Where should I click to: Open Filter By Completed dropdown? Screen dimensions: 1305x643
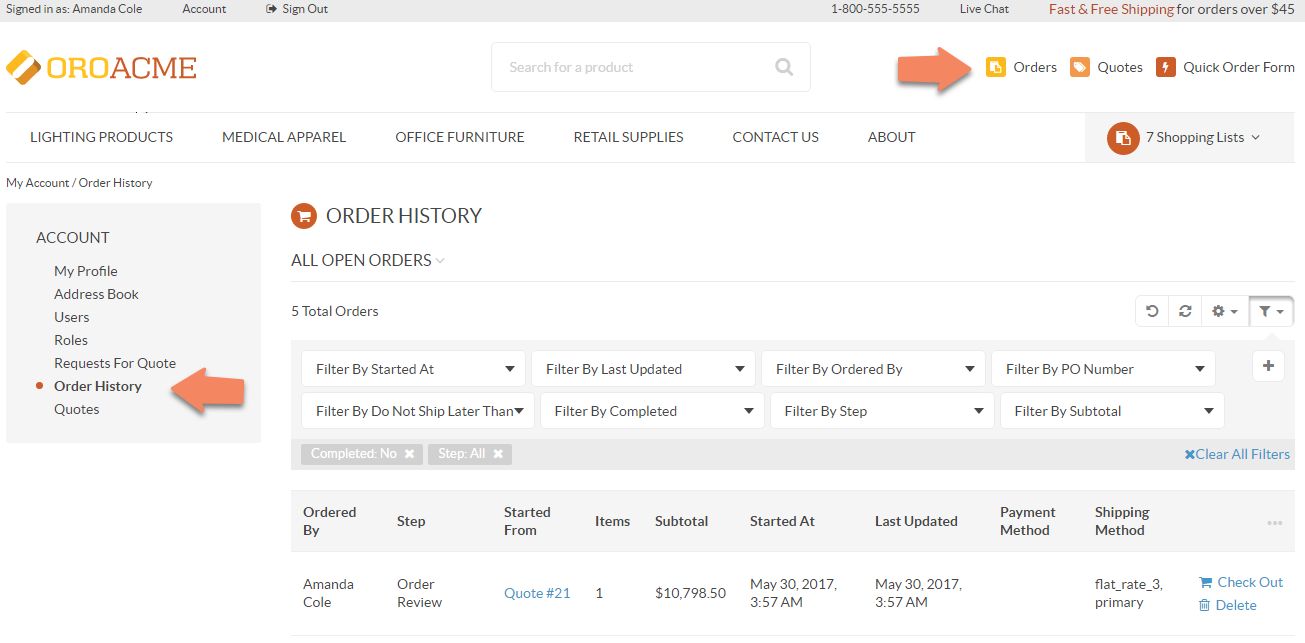coord(652,411)
